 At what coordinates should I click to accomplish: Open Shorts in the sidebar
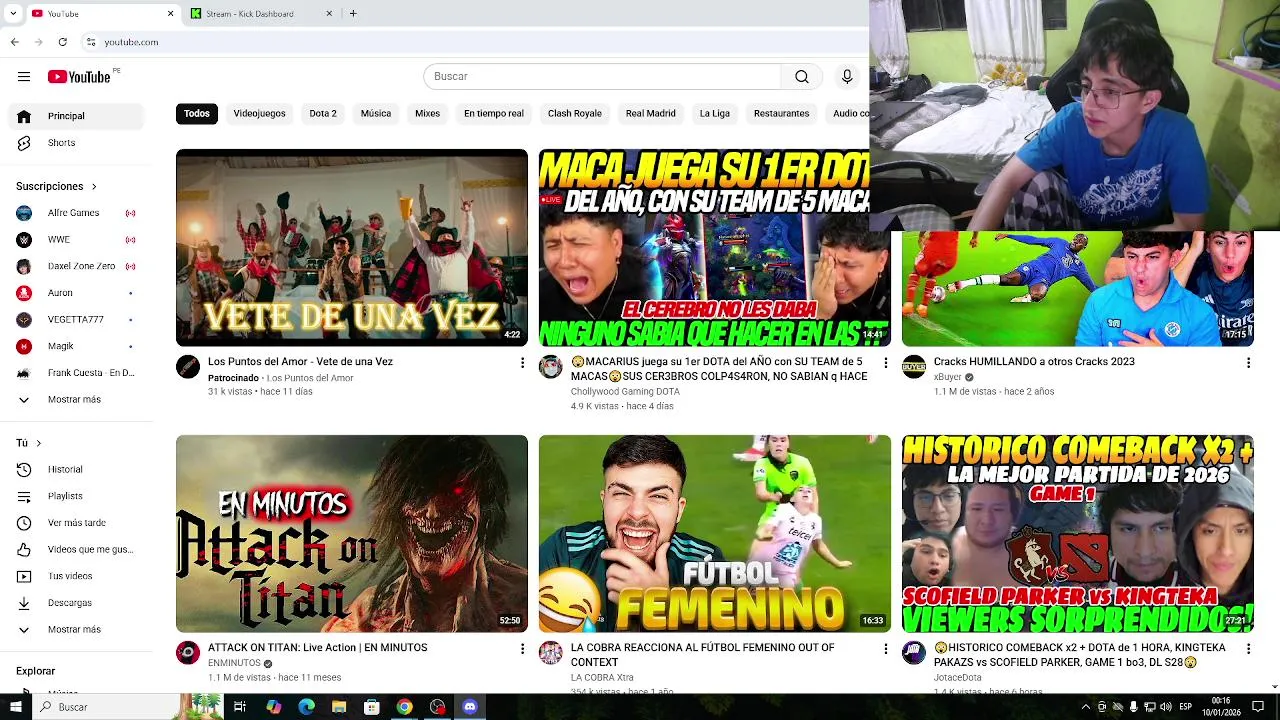pos(76,143)
